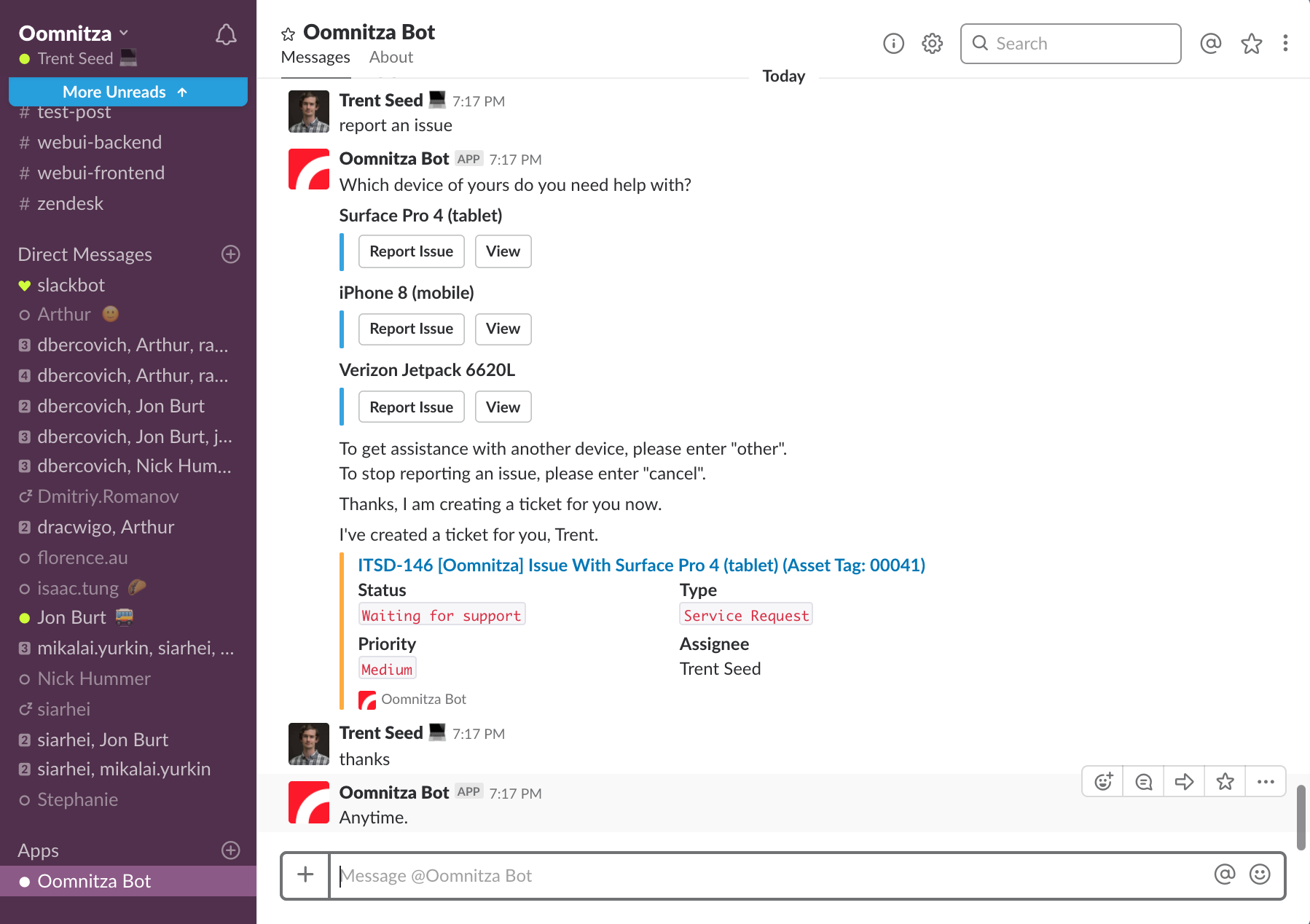Start a thread on Anytime message

(x=1144, y=782)
